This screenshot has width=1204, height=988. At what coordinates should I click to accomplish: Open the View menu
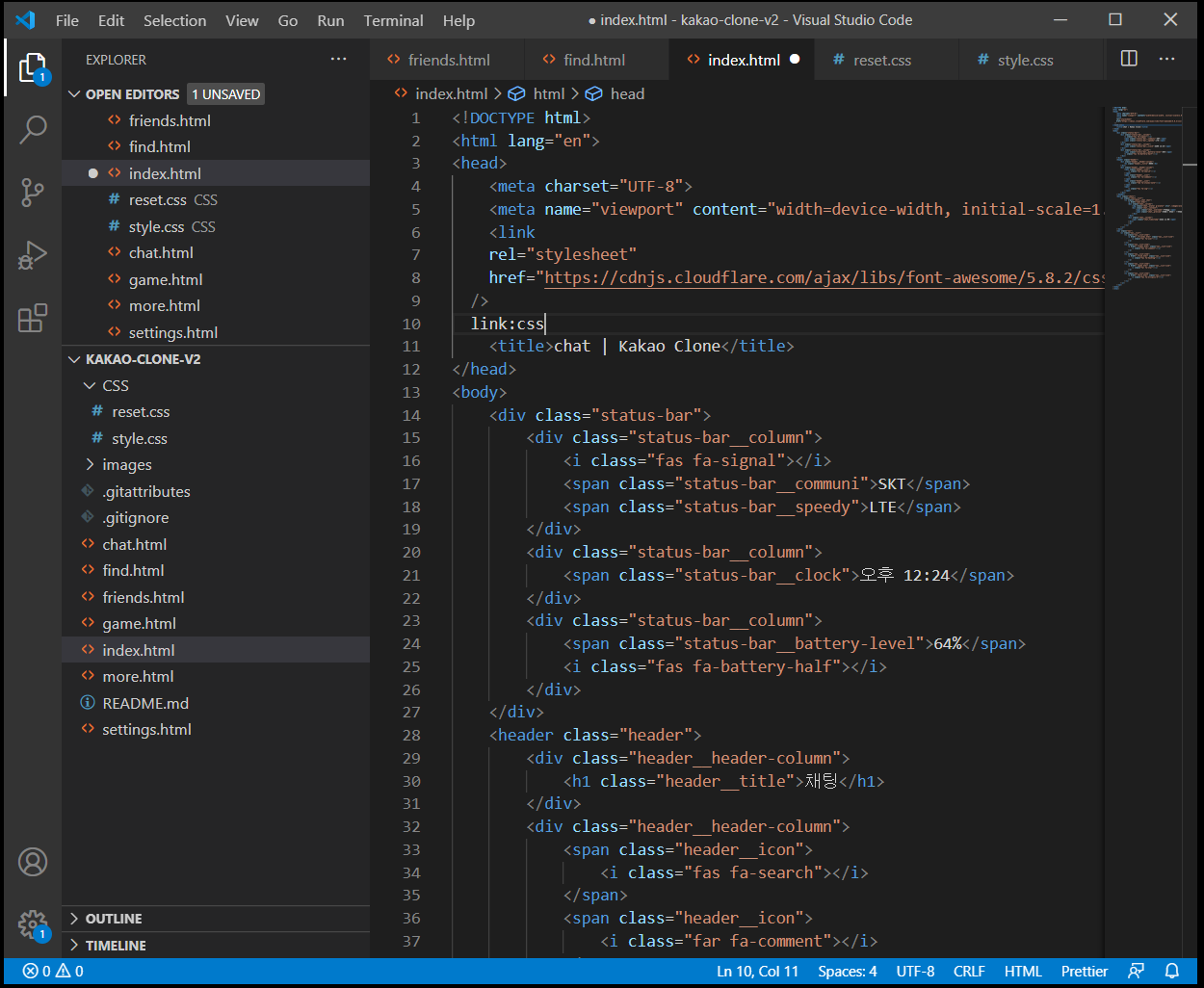tap(242, 20)
